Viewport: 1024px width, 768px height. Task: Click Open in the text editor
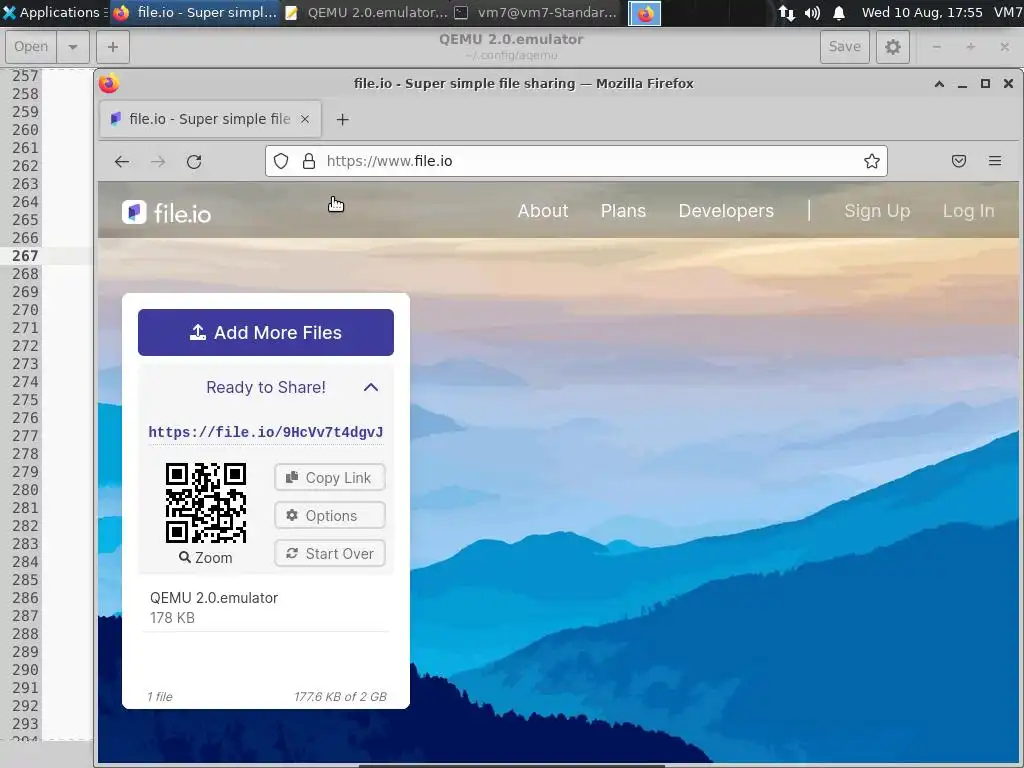[31, 47]
